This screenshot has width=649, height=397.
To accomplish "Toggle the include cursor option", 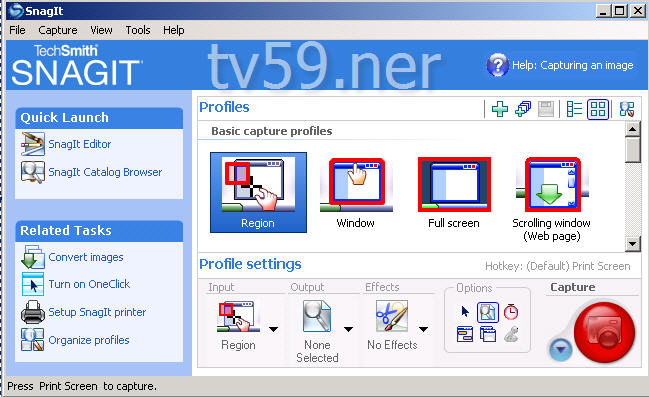I will (465, 311).
